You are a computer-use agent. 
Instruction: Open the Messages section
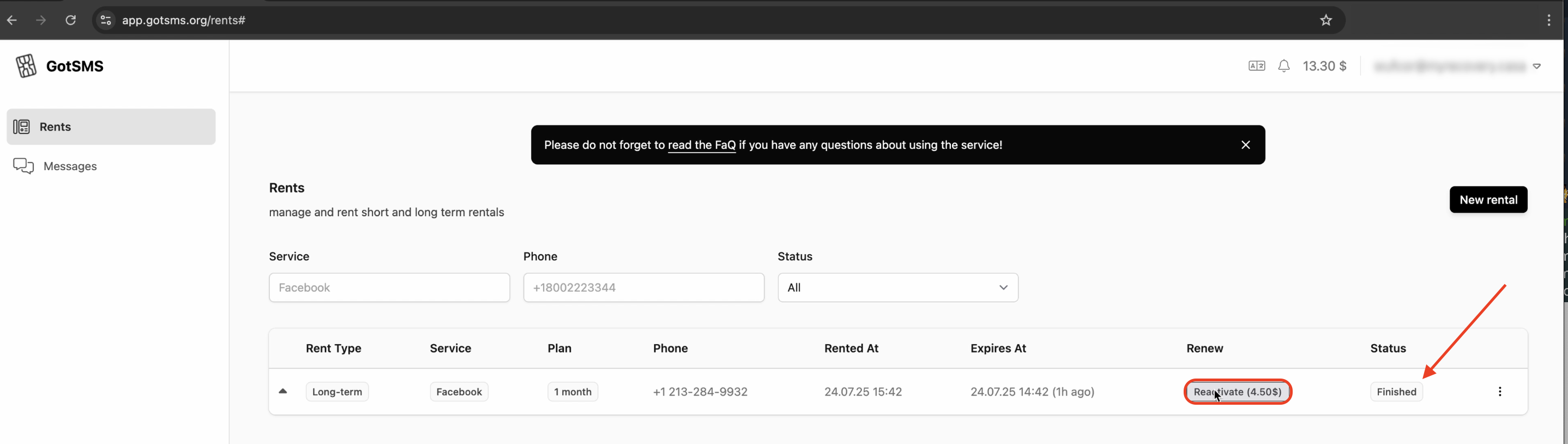click(111, 166)
